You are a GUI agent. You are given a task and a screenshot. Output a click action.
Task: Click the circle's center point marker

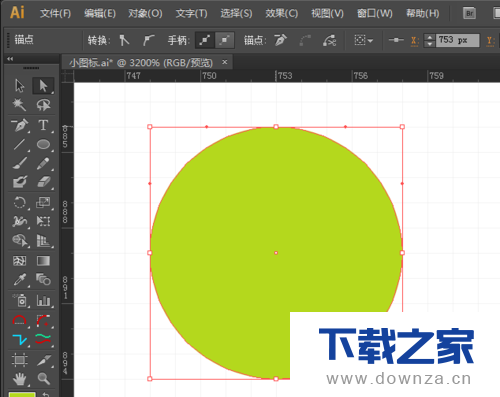276,253
